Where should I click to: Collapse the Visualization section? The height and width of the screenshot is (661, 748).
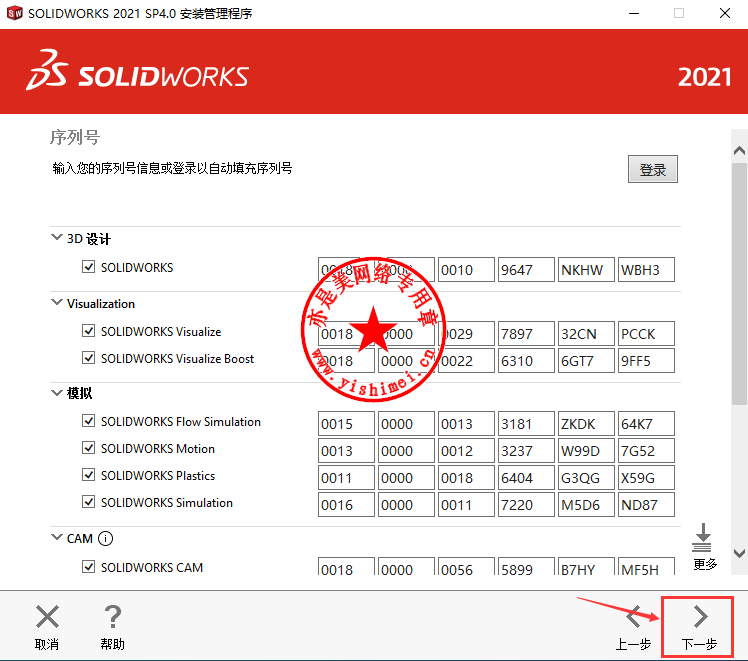[57, 302]
